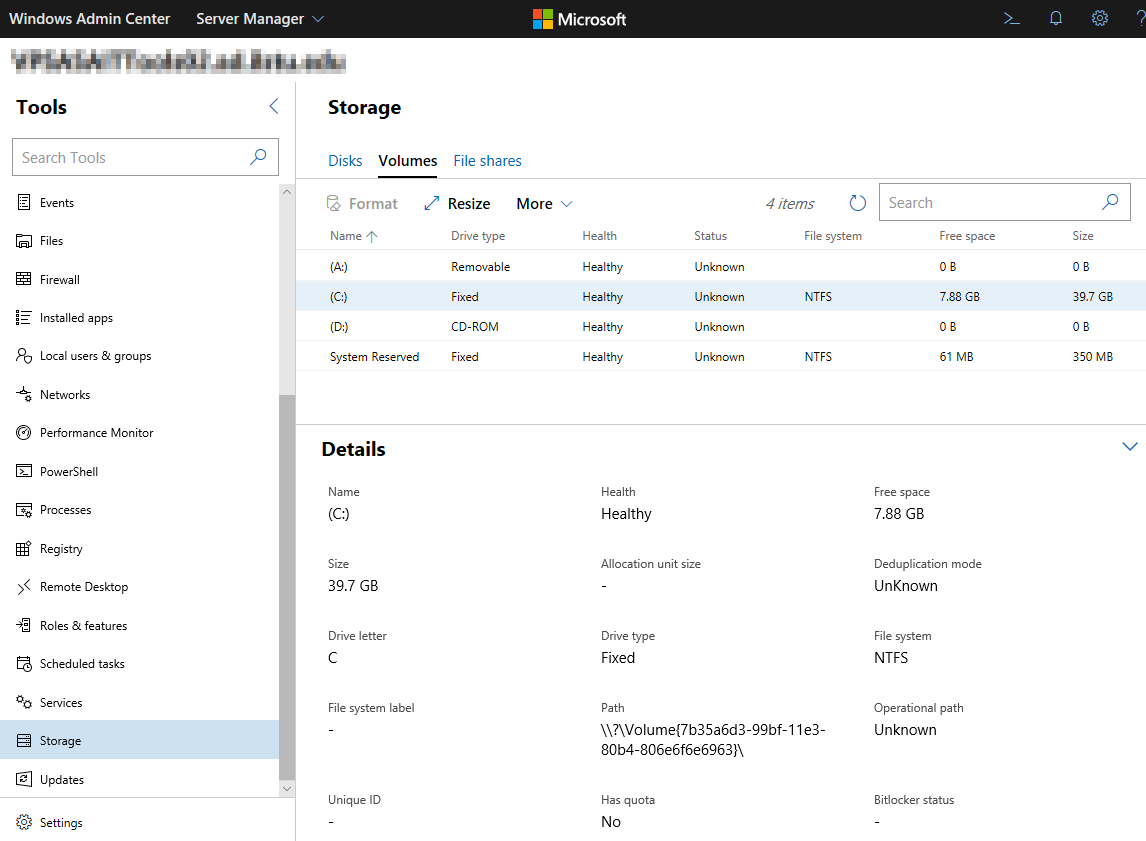Viewport: 1146px width, 841px height.
Task: Click the 350 MB size cell
Action: 1093,357
